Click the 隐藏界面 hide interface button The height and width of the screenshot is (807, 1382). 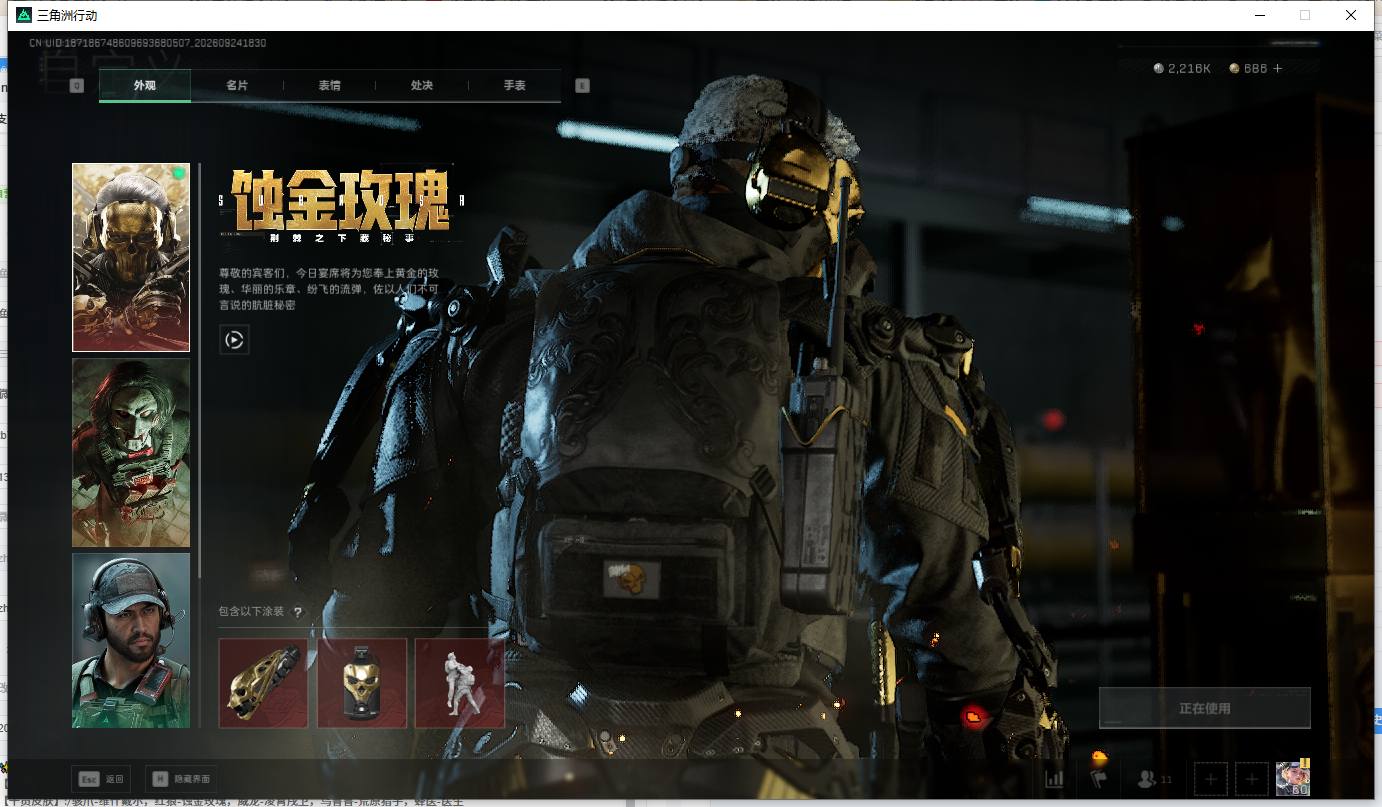point(180,779)
